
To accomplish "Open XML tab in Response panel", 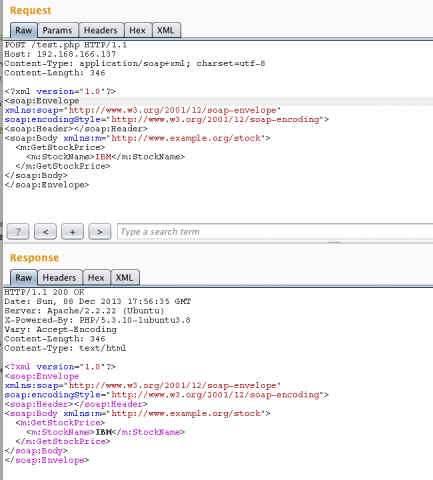I will click(x=124, y=278).
